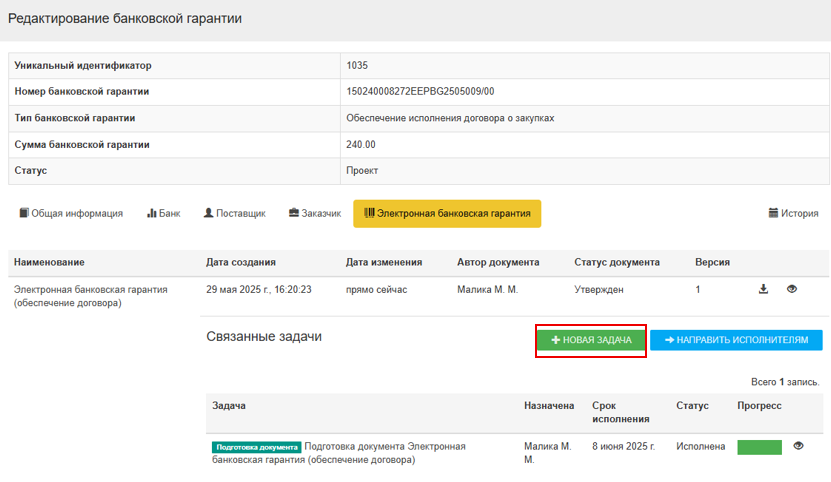Go to the Заказчик tab

click(x=315, y=213)
